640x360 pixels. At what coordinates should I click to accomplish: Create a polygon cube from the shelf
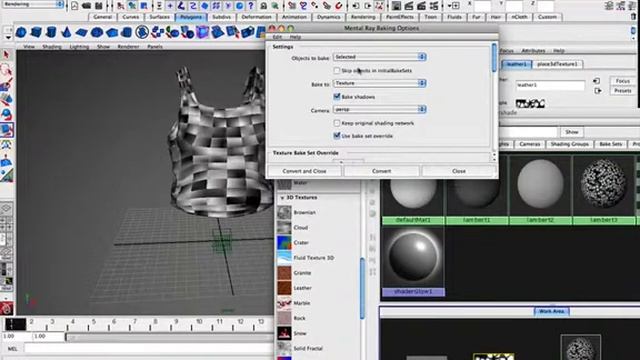click(36, 32)
